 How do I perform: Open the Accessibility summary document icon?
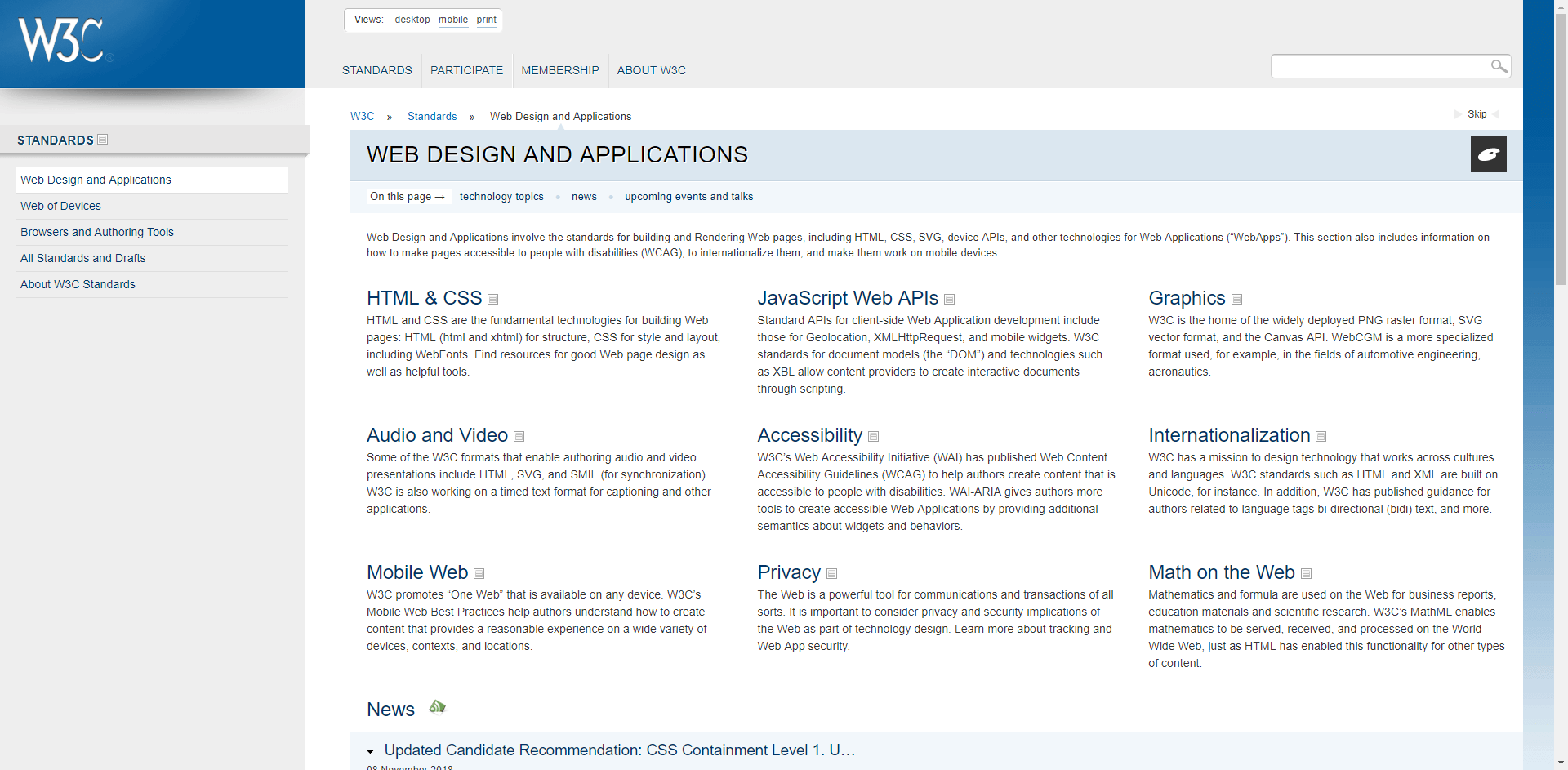[x=873, y=437]
